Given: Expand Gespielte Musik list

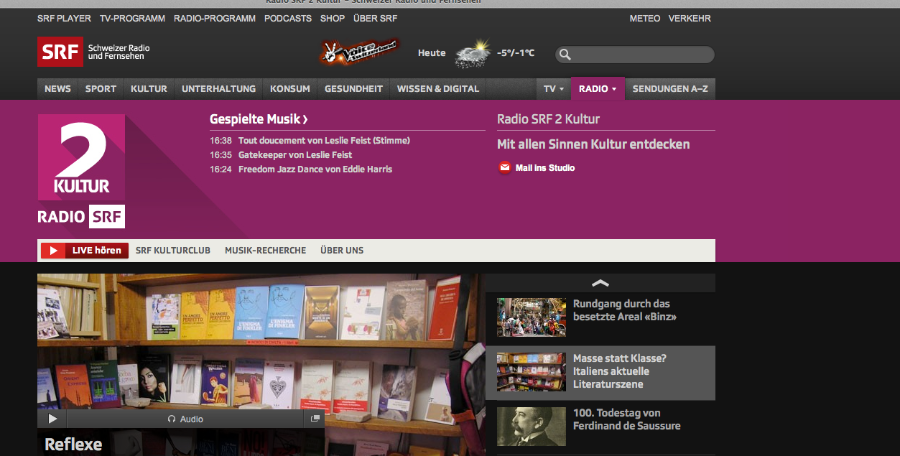Looking at the screenshot, I should (x=258, y=119).
